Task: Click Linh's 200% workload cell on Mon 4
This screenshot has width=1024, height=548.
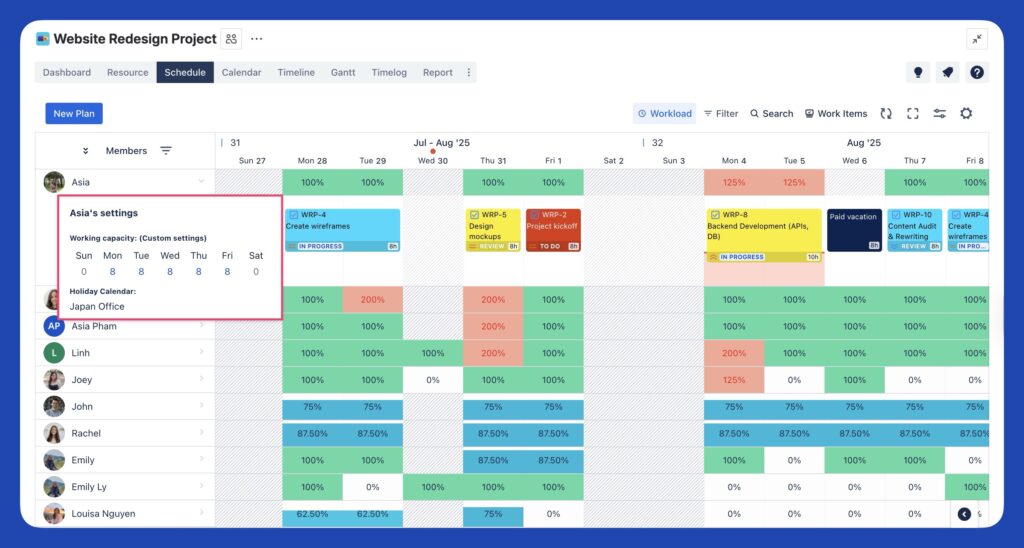Action: coord(734,353)
